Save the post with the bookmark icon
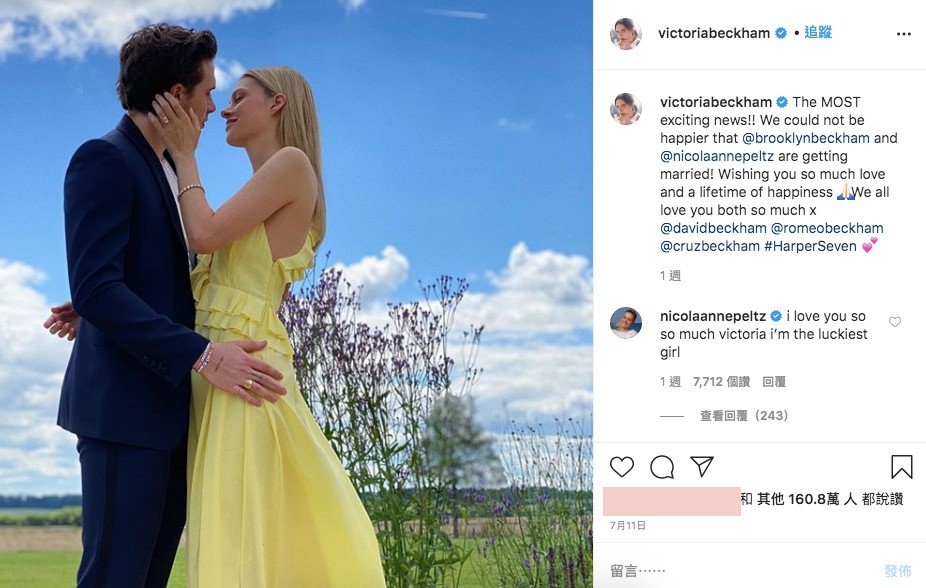The height and width of the screenshot is (588, 926). coord(902,466)
